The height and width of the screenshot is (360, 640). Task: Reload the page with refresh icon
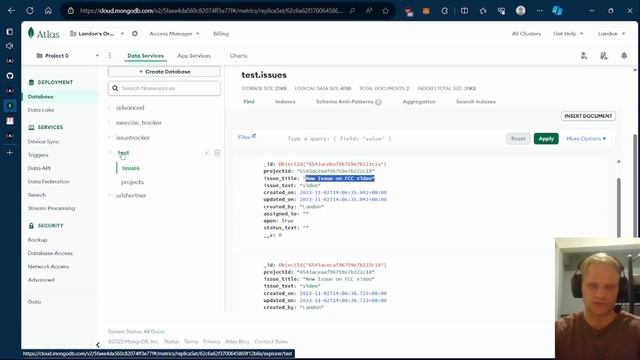30,11
